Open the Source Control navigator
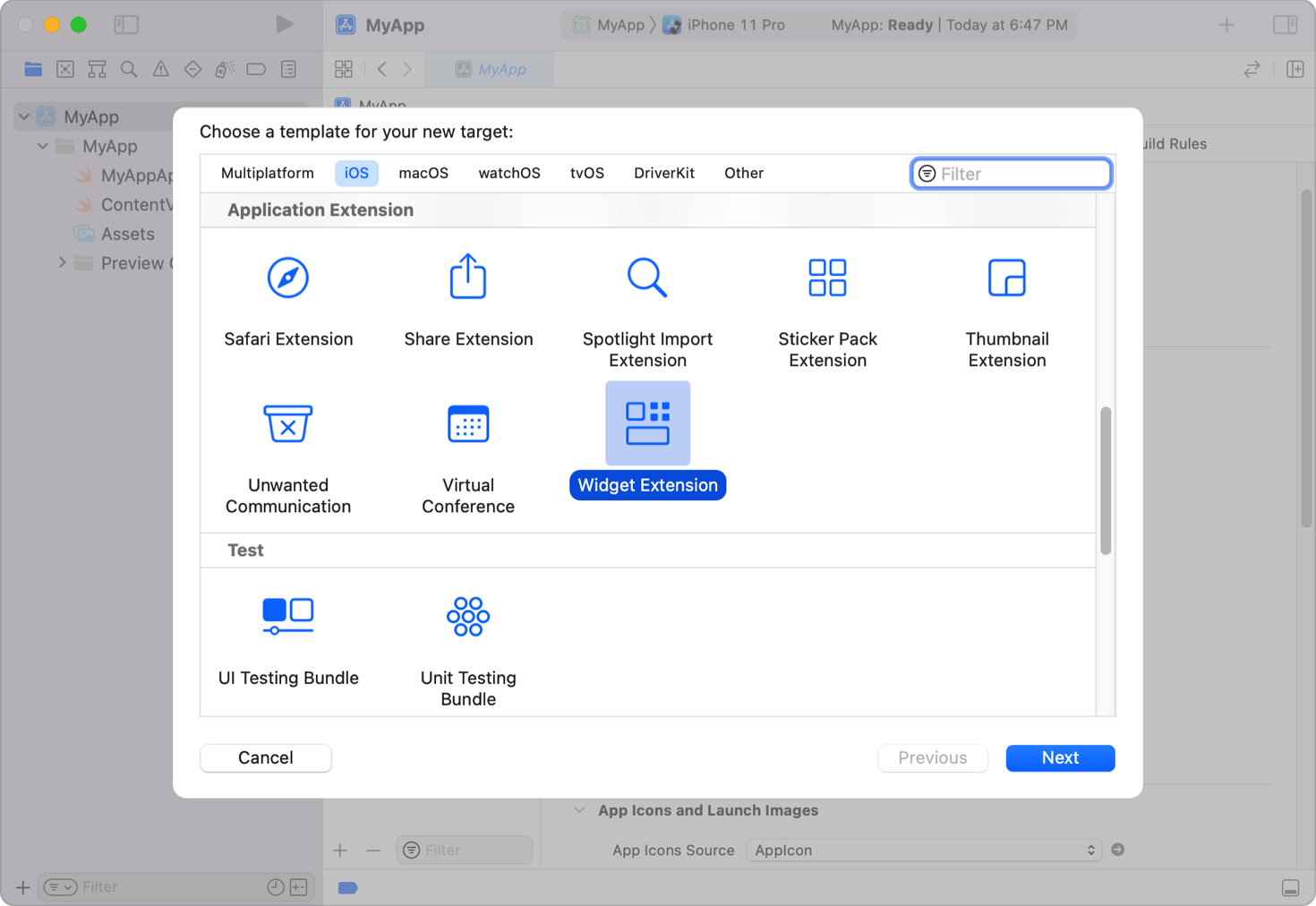 (65, 69)
